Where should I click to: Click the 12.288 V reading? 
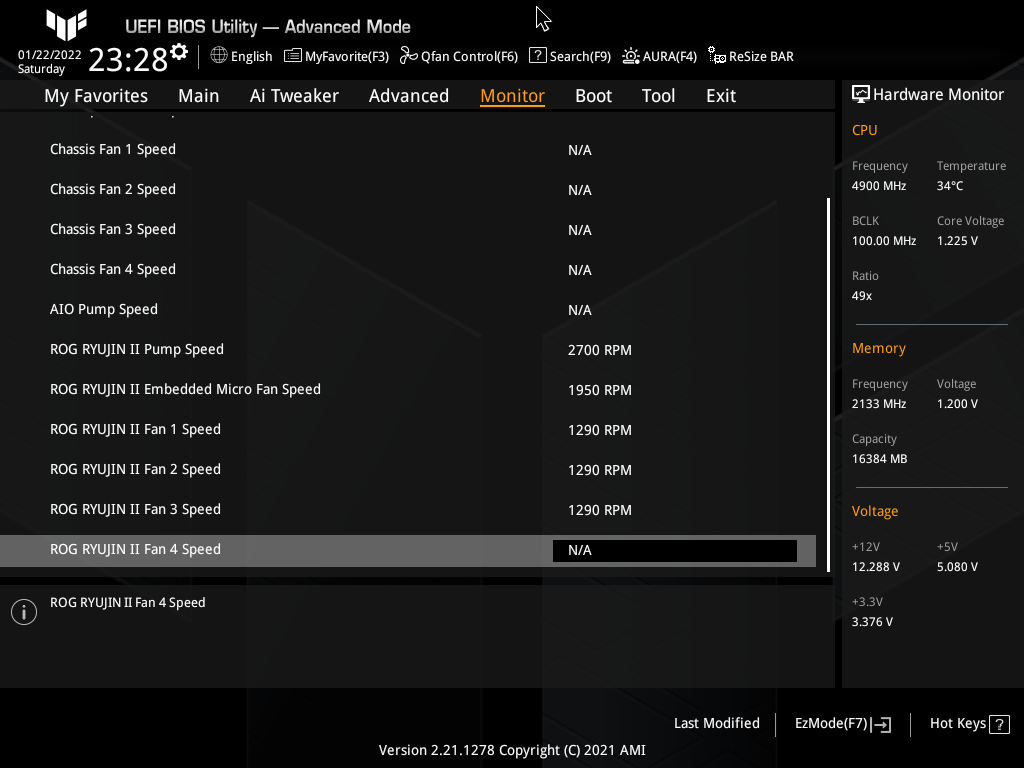[876, 567]
